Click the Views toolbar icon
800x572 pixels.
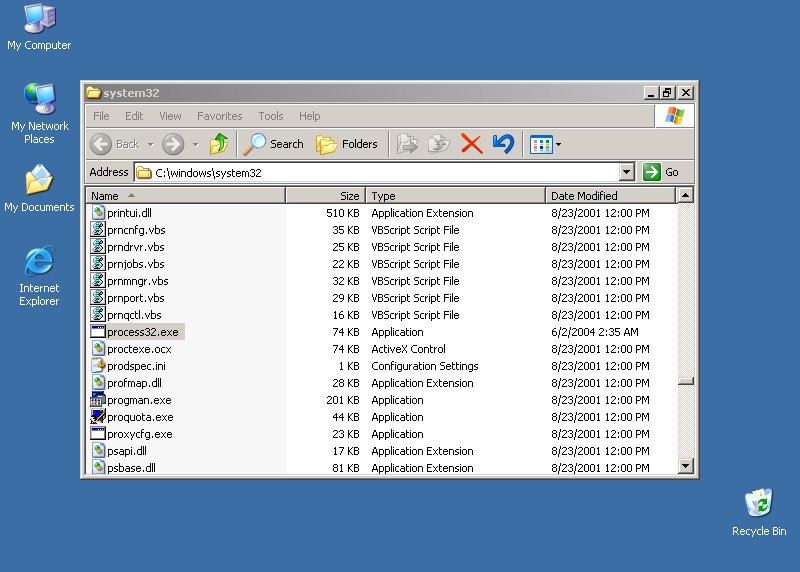click(541, 145)
